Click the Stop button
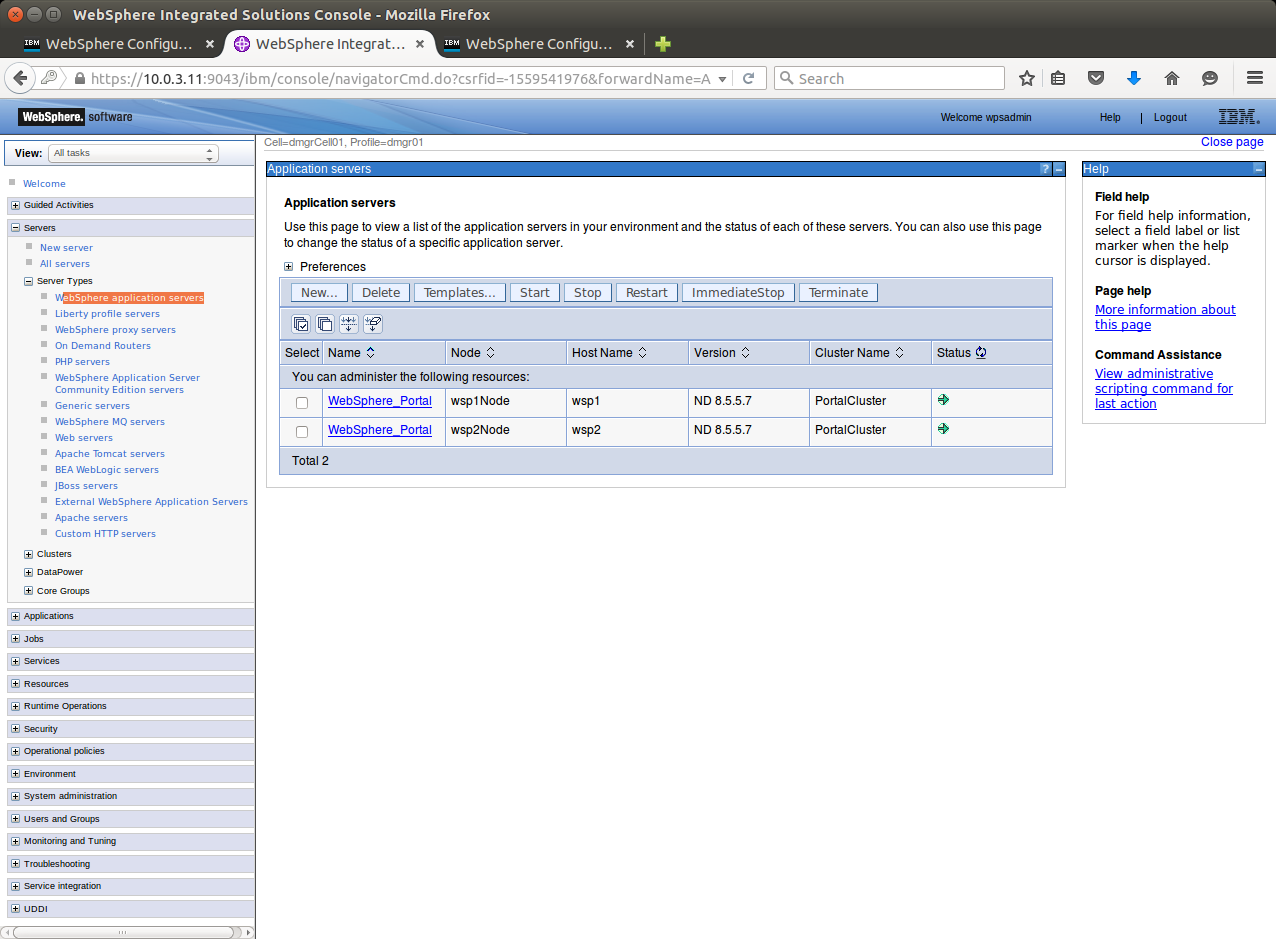Viewport: 1276px width, 939px height. (588, 292)
